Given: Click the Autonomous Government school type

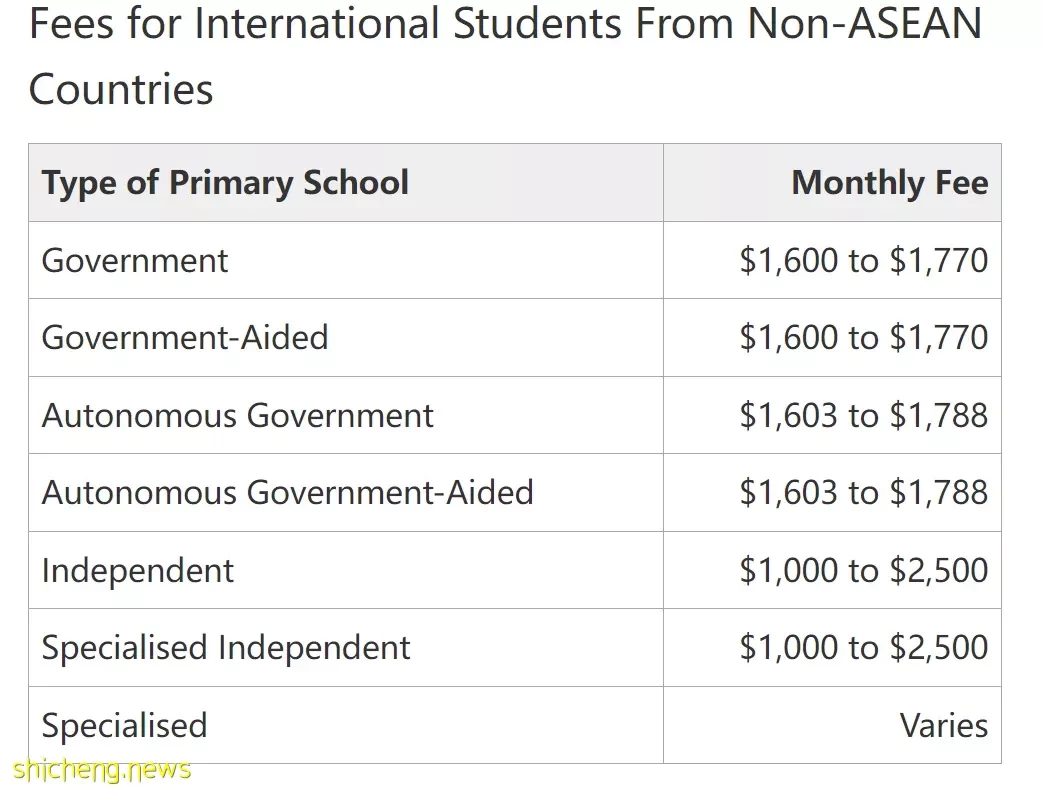Looking at the screenshot, I should pyautogui.click(x=237, y=416).
